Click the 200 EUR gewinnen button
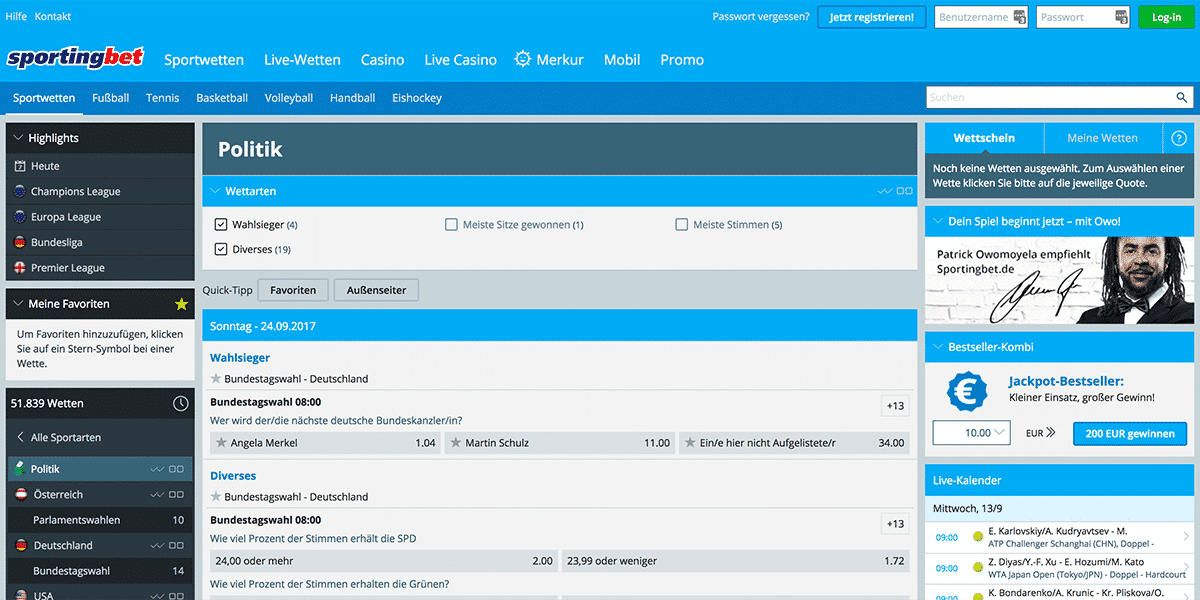The width and height of the screenshot is (1200, 600). point(1130,433)
